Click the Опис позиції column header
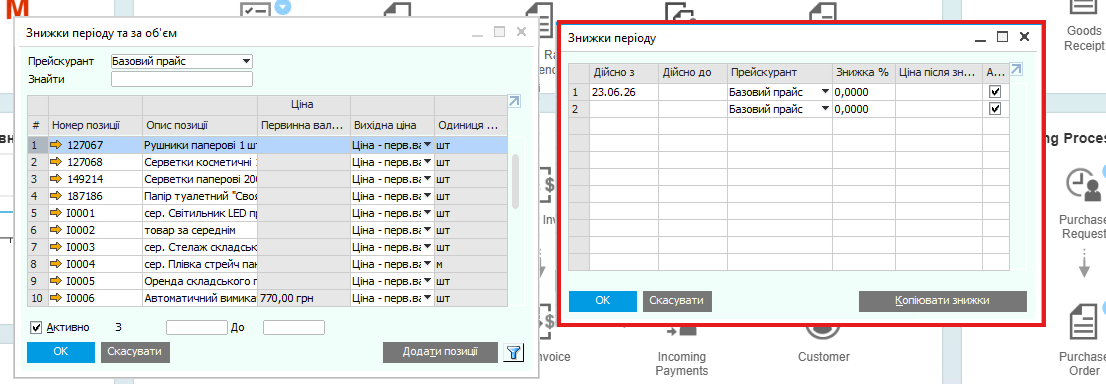The image size is (1106, 385). 200,125
